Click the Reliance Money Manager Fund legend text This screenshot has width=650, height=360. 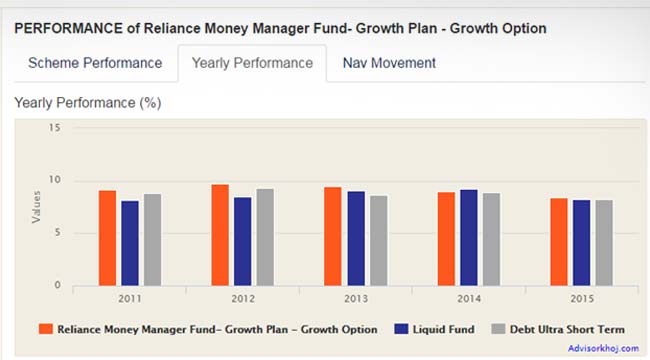click(x=217, y=329)
